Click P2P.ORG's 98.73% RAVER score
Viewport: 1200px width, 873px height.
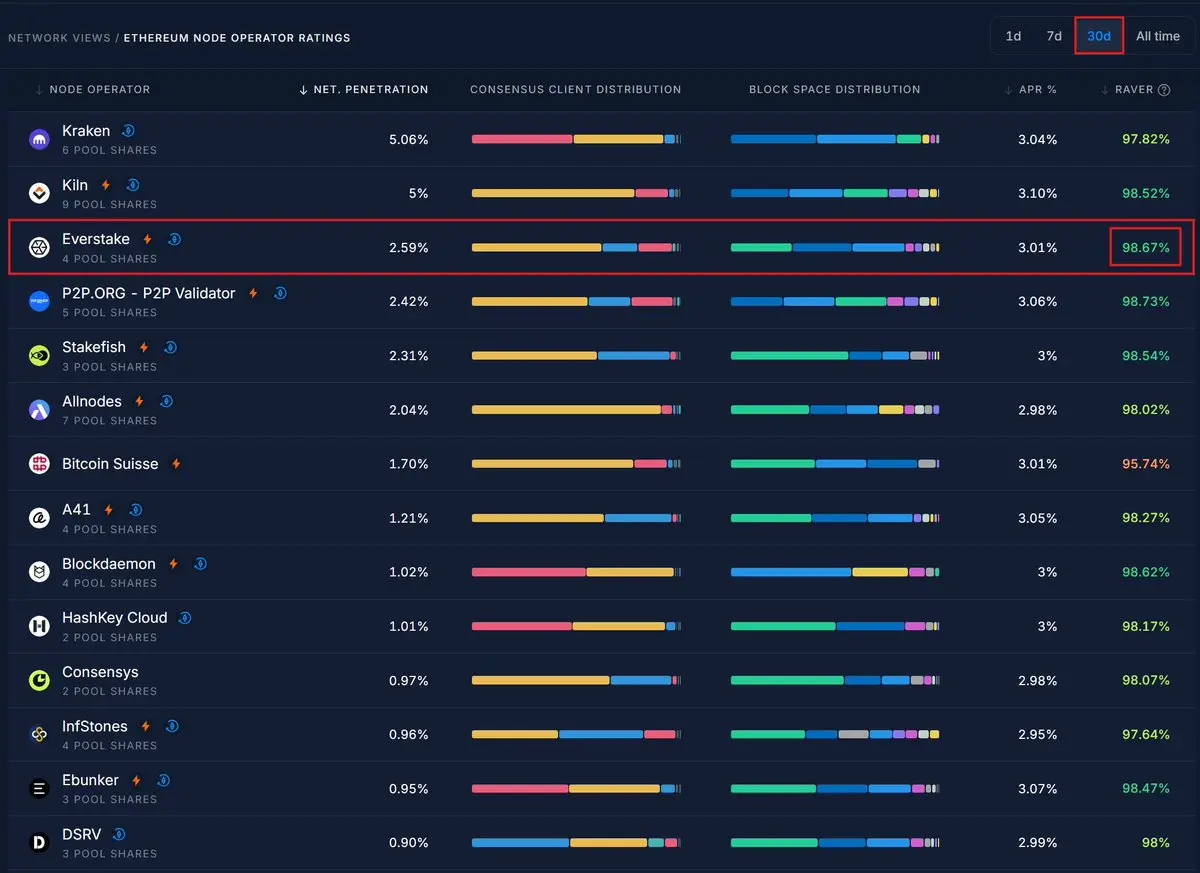[x=1146, y=301]
